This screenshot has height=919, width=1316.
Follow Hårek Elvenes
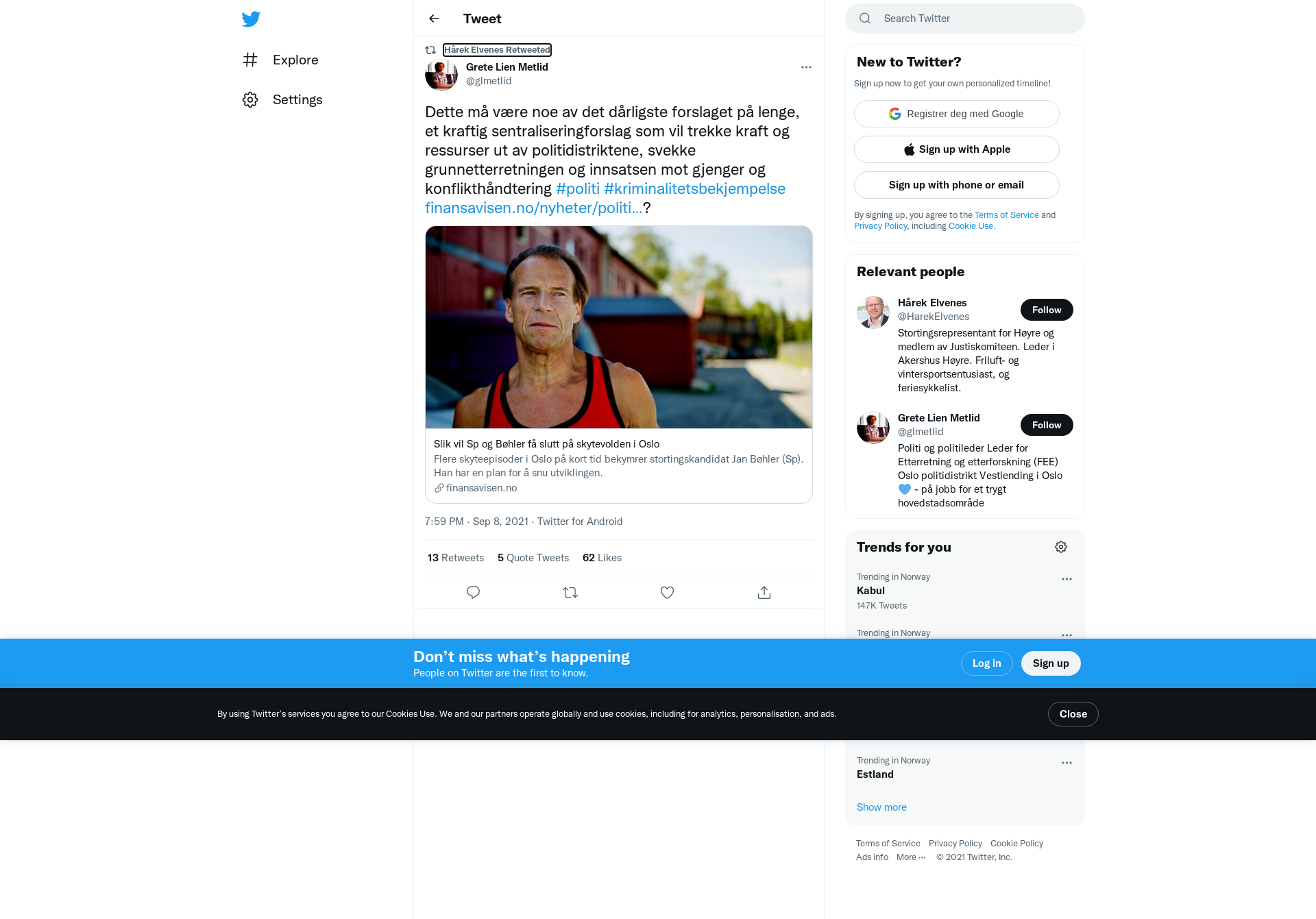coord(1047,310)
